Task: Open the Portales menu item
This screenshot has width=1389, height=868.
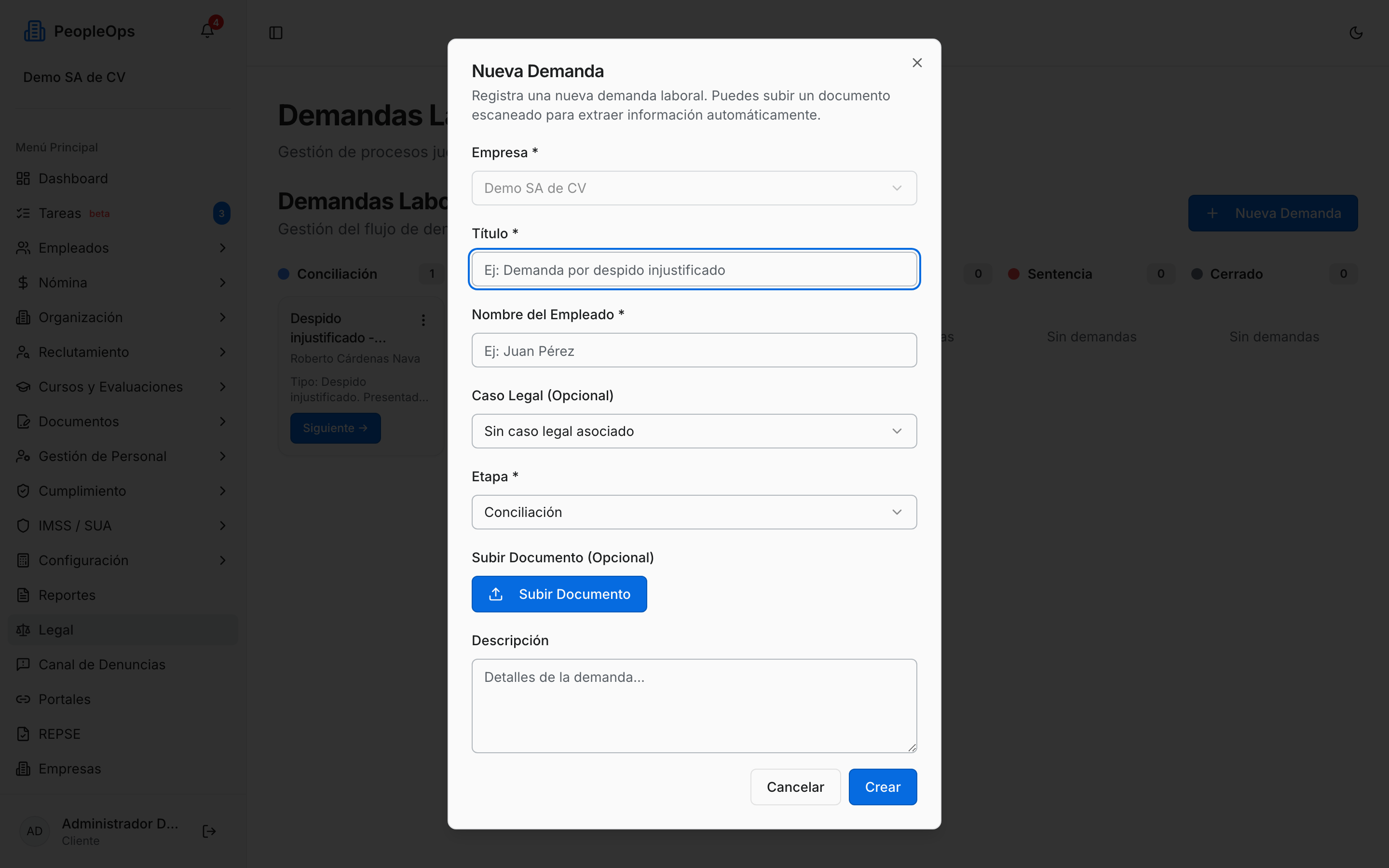Action: coord(123,699)
